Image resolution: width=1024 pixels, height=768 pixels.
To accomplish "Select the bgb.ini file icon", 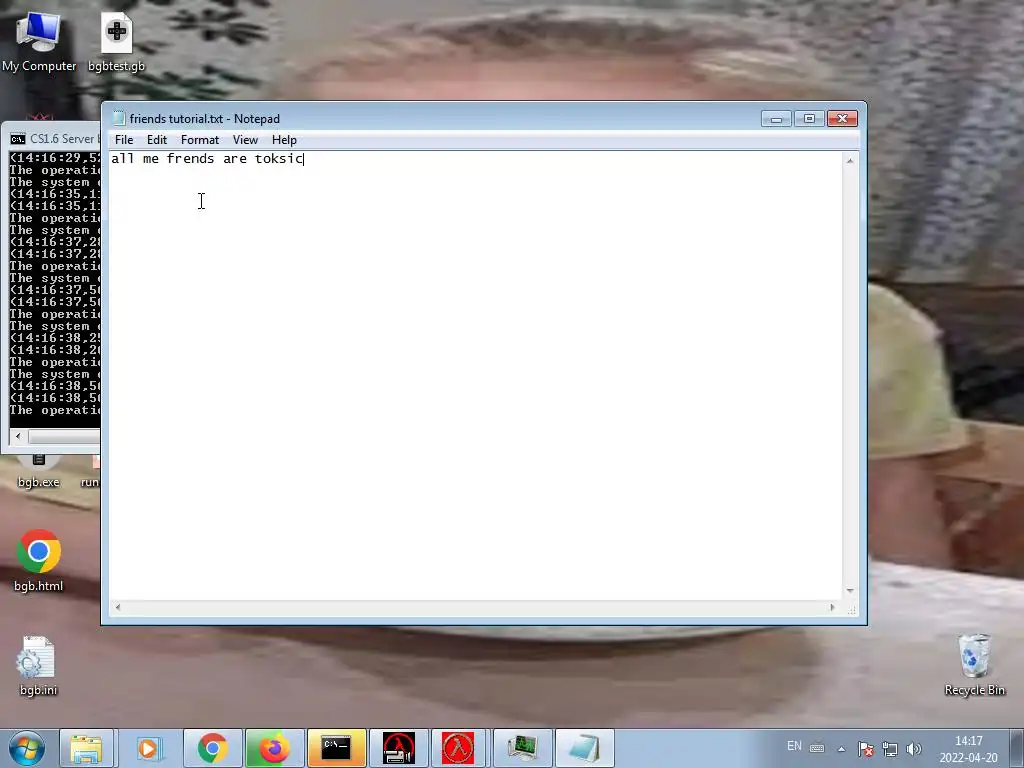I will [x=38, y=665].
